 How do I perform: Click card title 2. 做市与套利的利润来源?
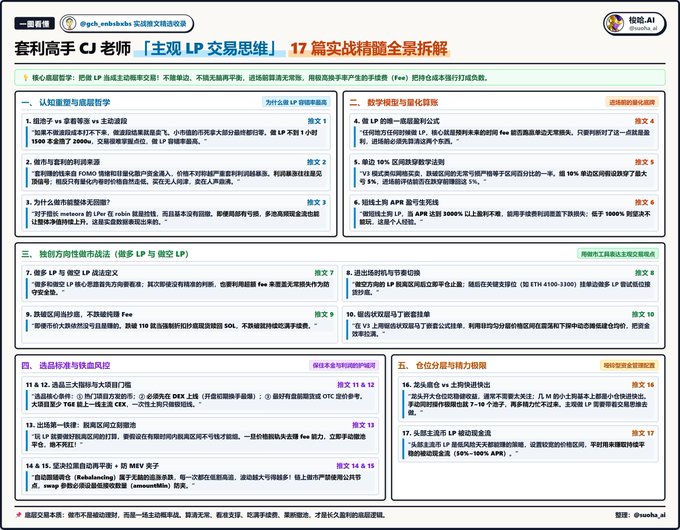click(62, 162)
